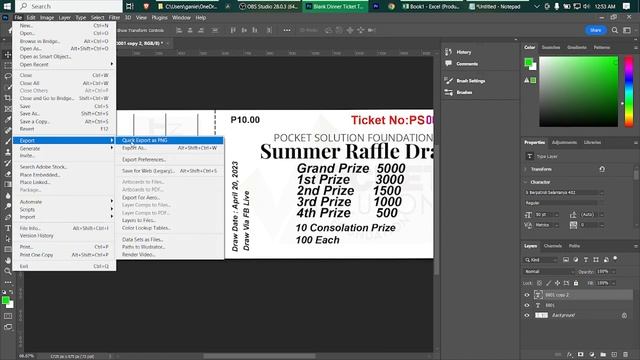Open the font family dropdown
This screenshot has height=360, width=640.
564,192
